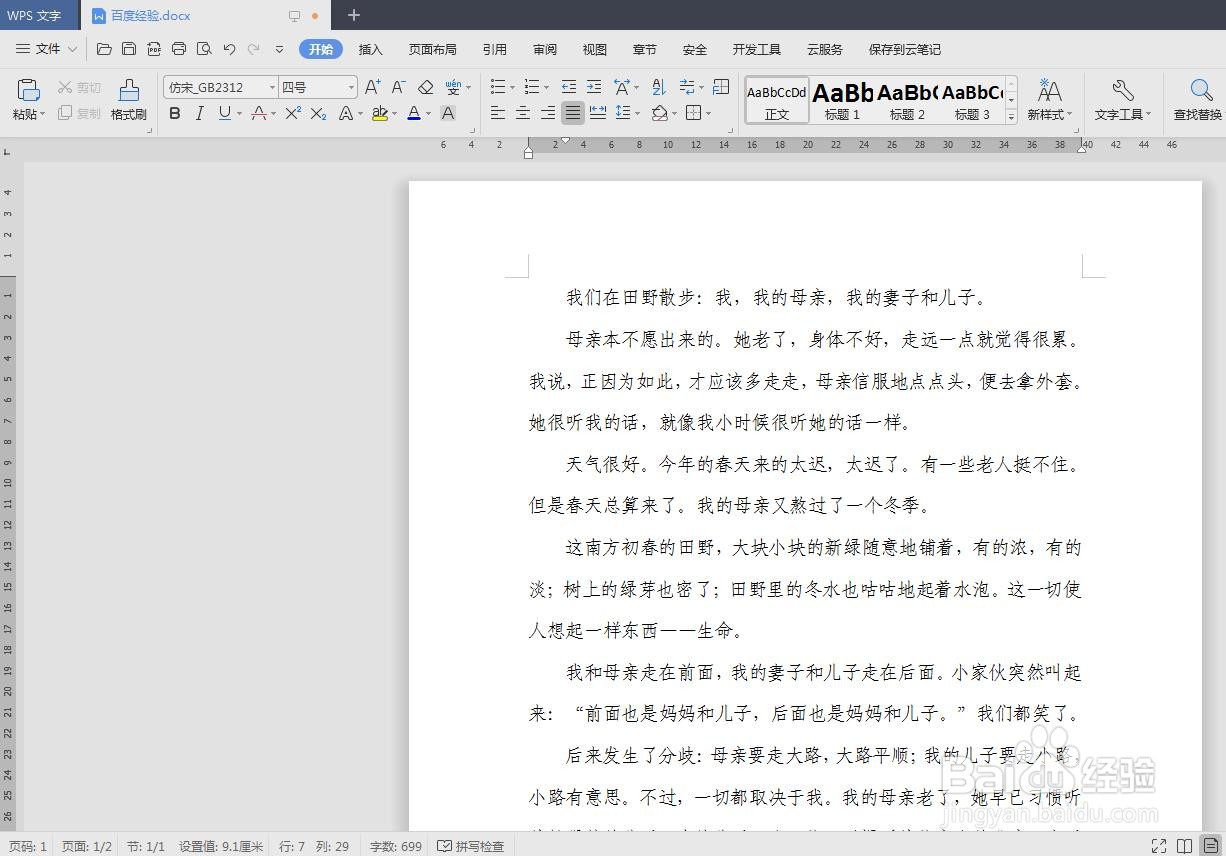Toggle character shading A button

click(448, 114)
